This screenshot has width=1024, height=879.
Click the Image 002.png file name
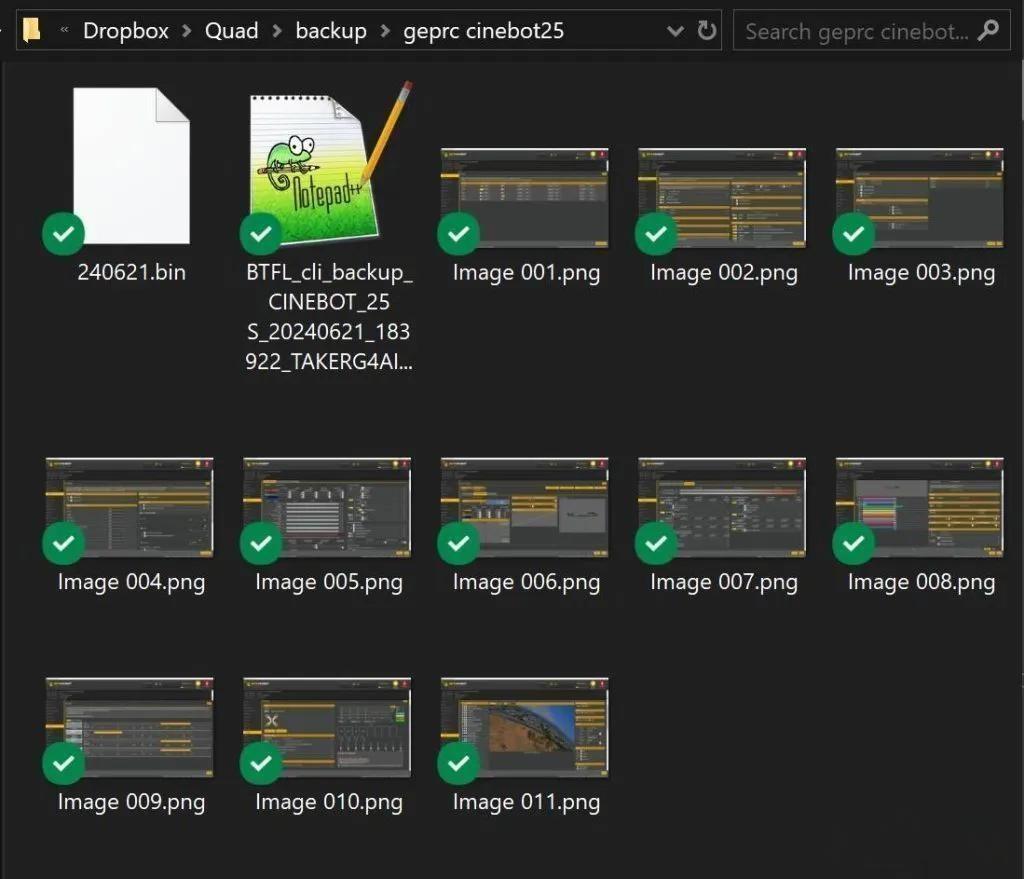pos(724,272)
